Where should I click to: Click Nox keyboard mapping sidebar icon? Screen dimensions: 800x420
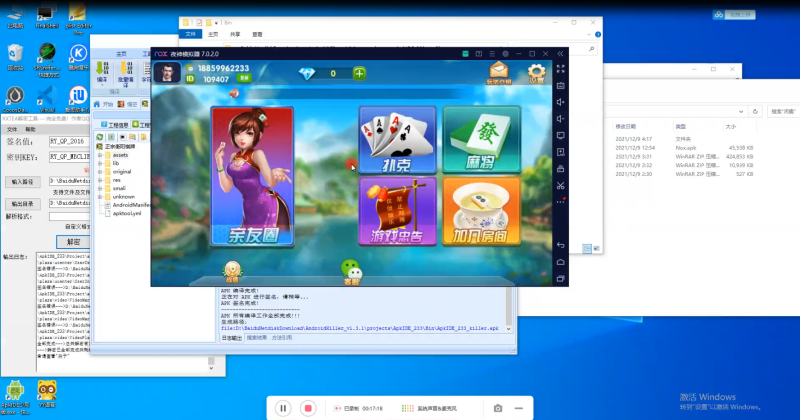click(x=560, y=85)
